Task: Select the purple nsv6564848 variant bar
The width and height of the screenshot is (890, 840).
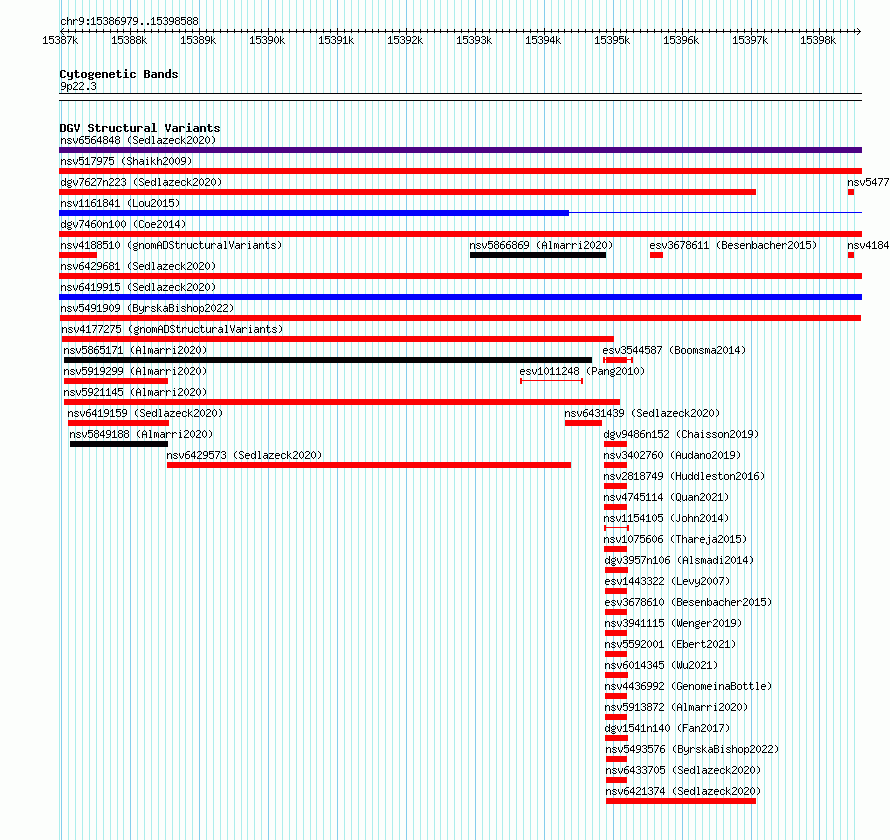Action: tap(460, 150)
